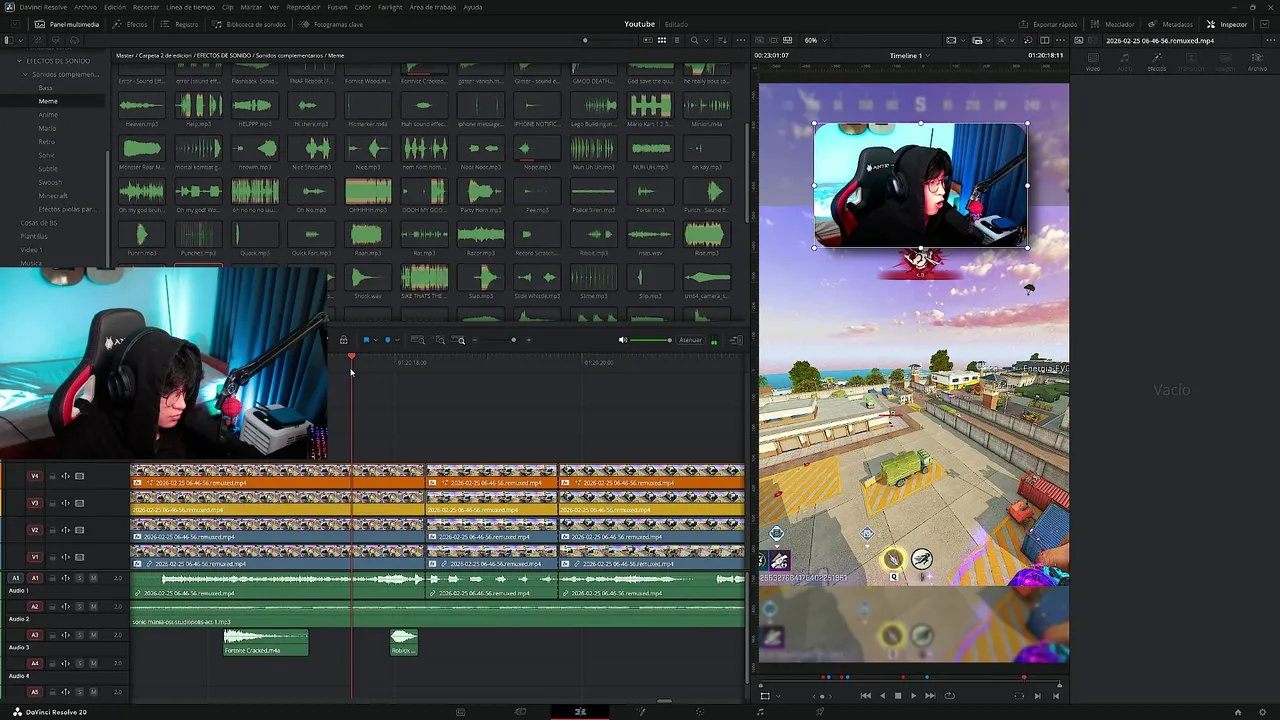Select the Meme sound folder
Screen dimensions: 1280x720
pos(48,101)
